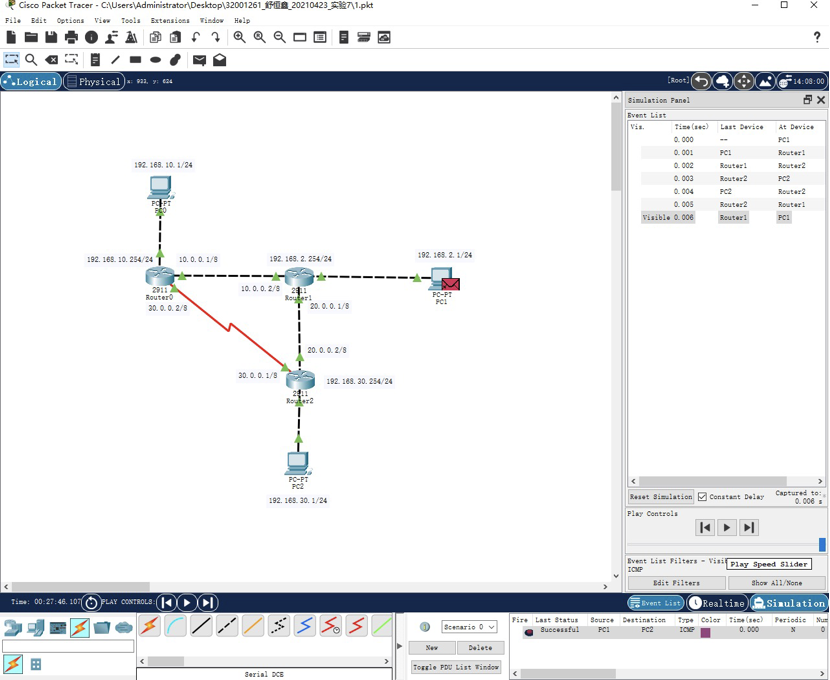Click the Print icon in toolbar
Viewport: 830px width, 680px height.
click(x=71, y=37)
